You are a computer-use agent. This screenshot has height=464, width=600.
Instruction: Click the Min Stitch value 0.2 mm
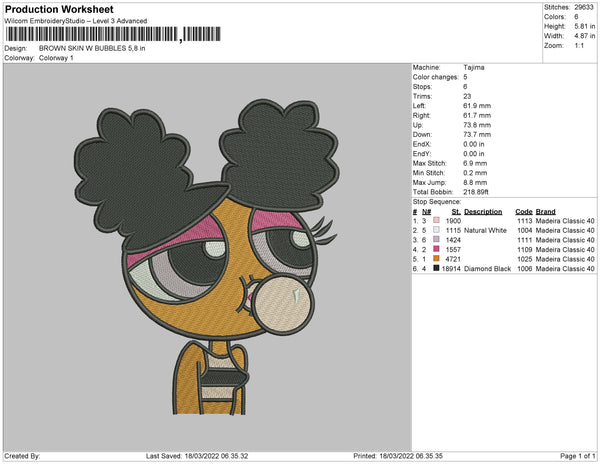475,173
